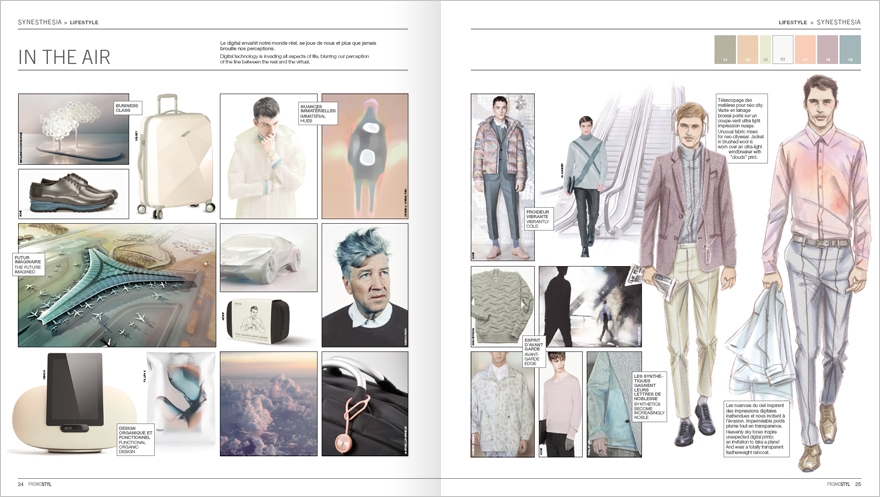The width and height of the screenshot is (880, 497).
Task: Pick the mauve color swatch
Action: tap(827, 49)
